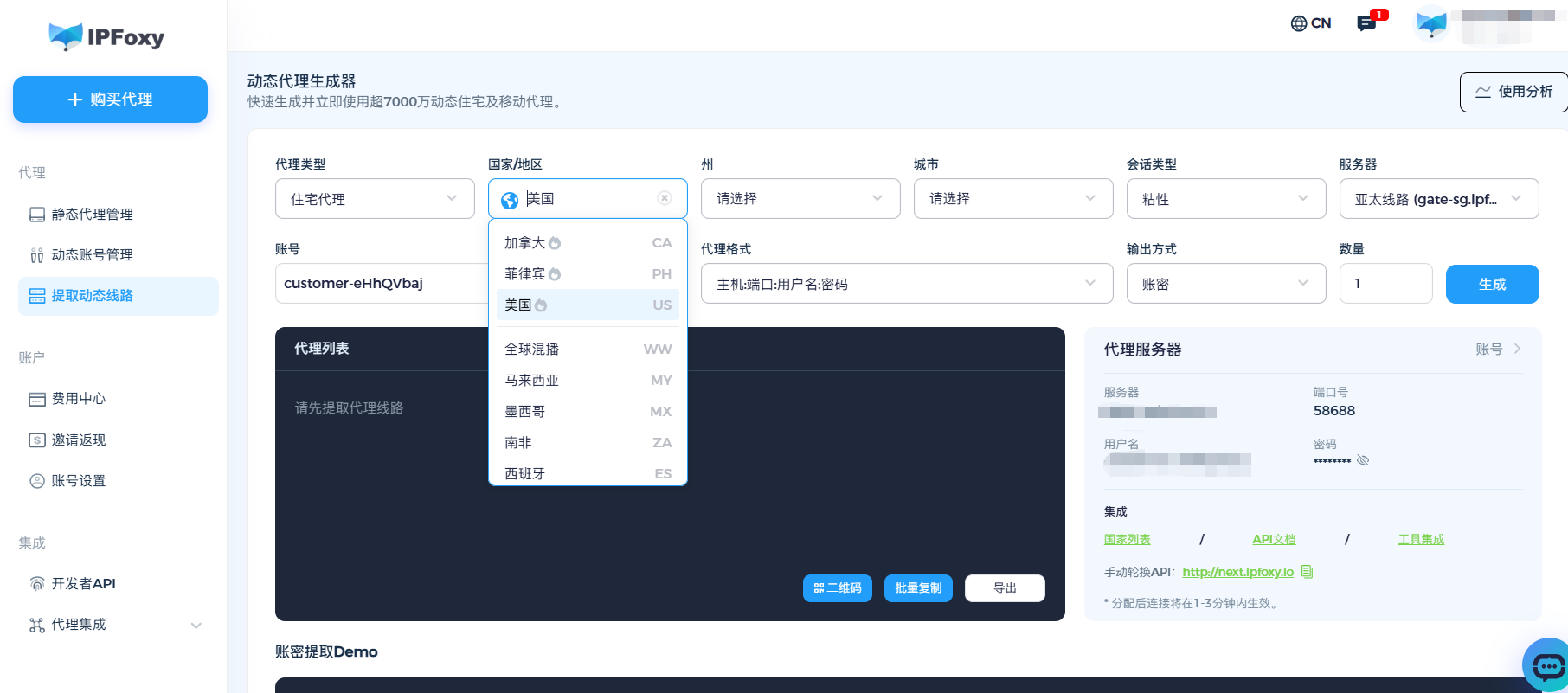Go to 费用中心 in sidebar
Screen dimensions: 1568x693
(119, 399)
